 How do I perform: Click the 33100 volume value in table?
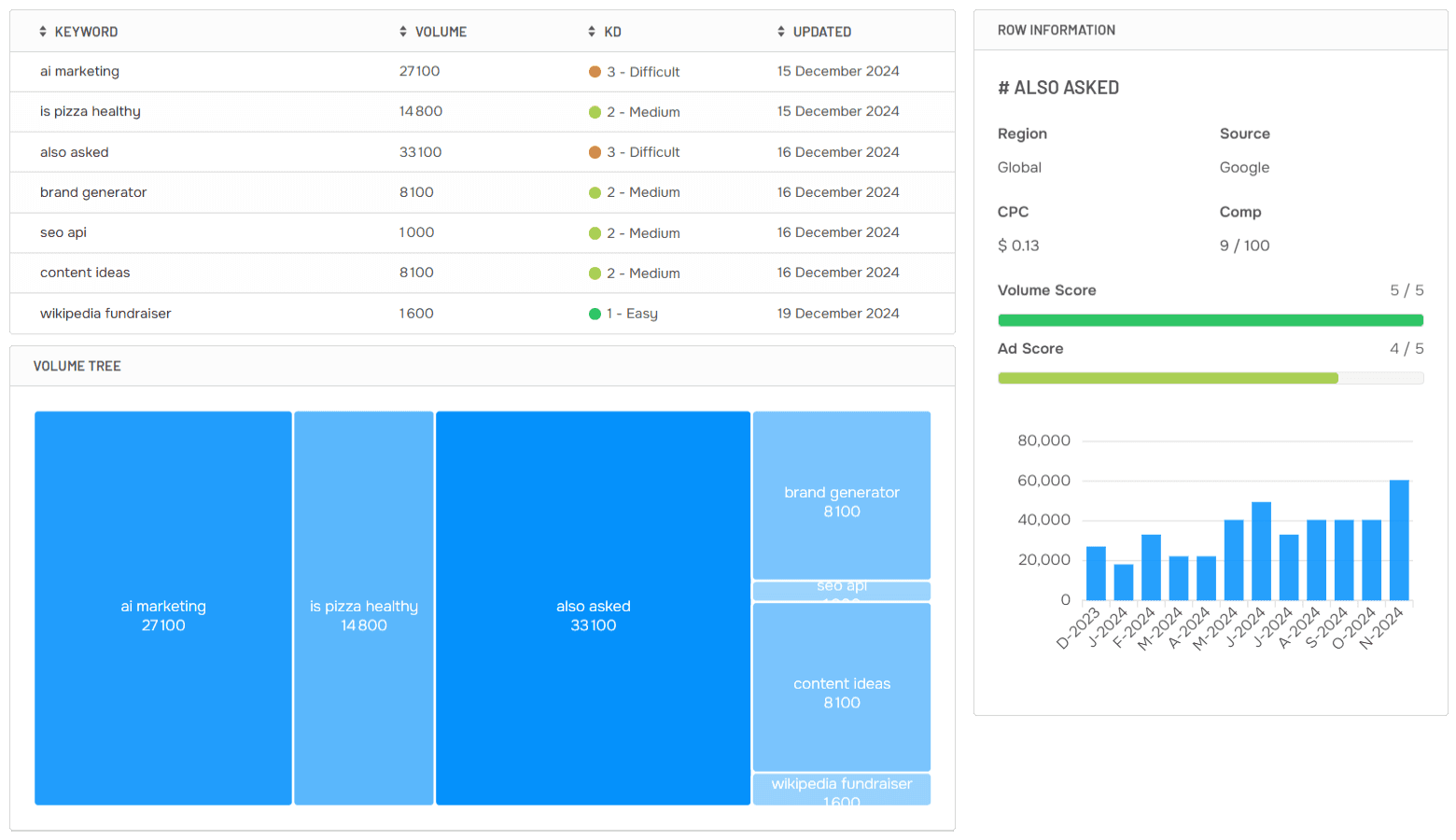(x=420, y=152)
